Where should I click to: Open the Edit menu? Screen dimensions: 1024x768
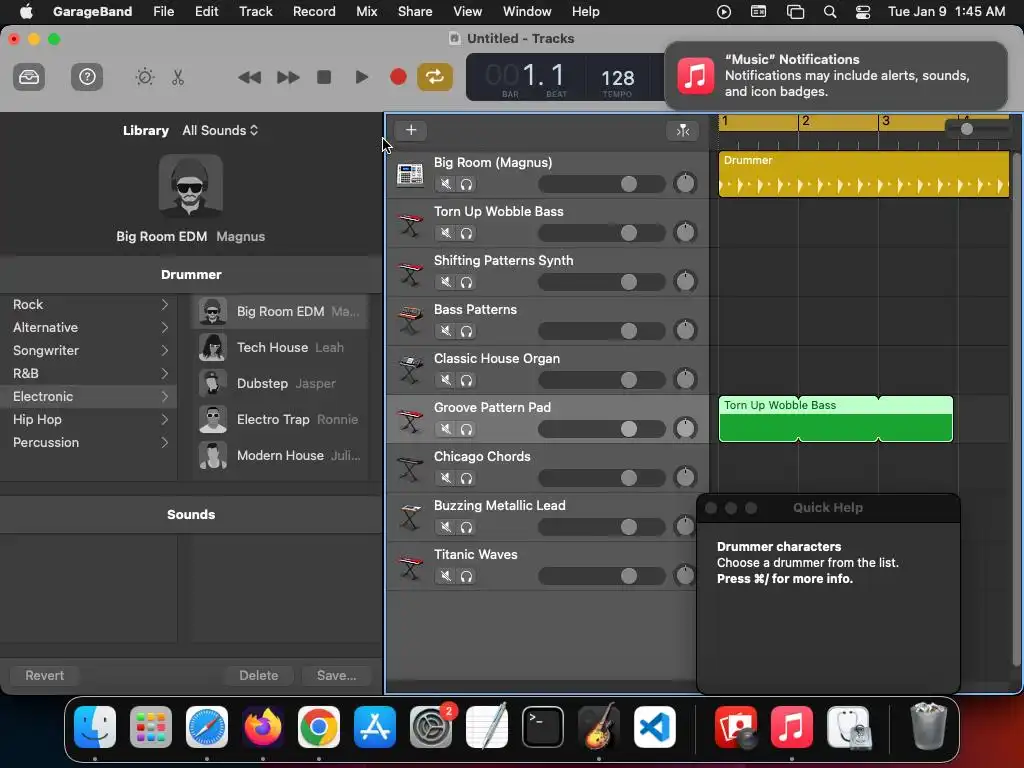coord(206,11)
